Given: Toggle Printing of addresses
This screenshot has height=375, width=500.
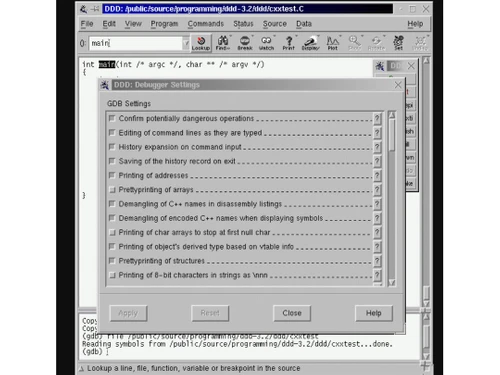Looking at the screenshot, I should (x=112, y=175).
